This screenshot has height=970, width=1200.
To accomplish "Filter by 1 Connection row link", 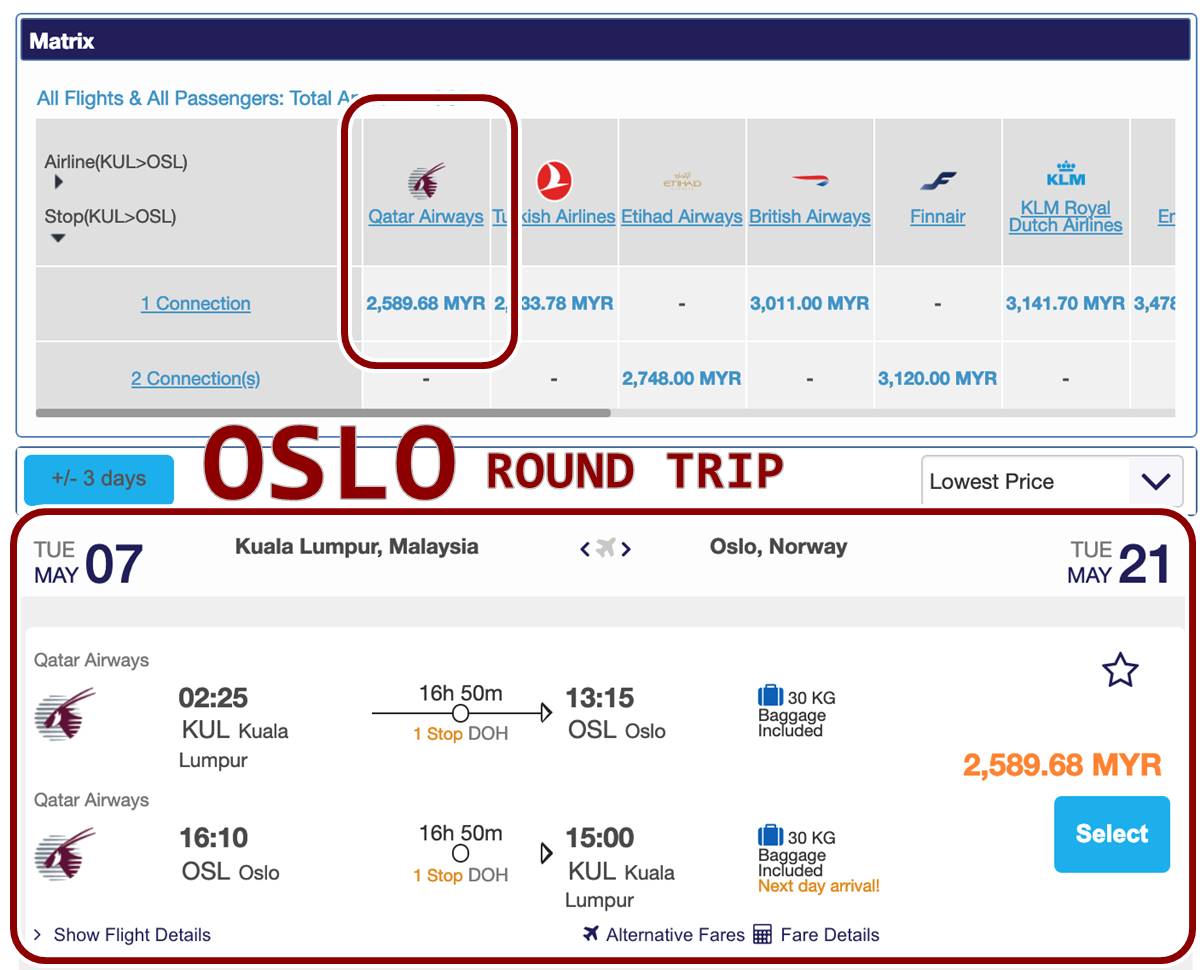I will [196, 303].
